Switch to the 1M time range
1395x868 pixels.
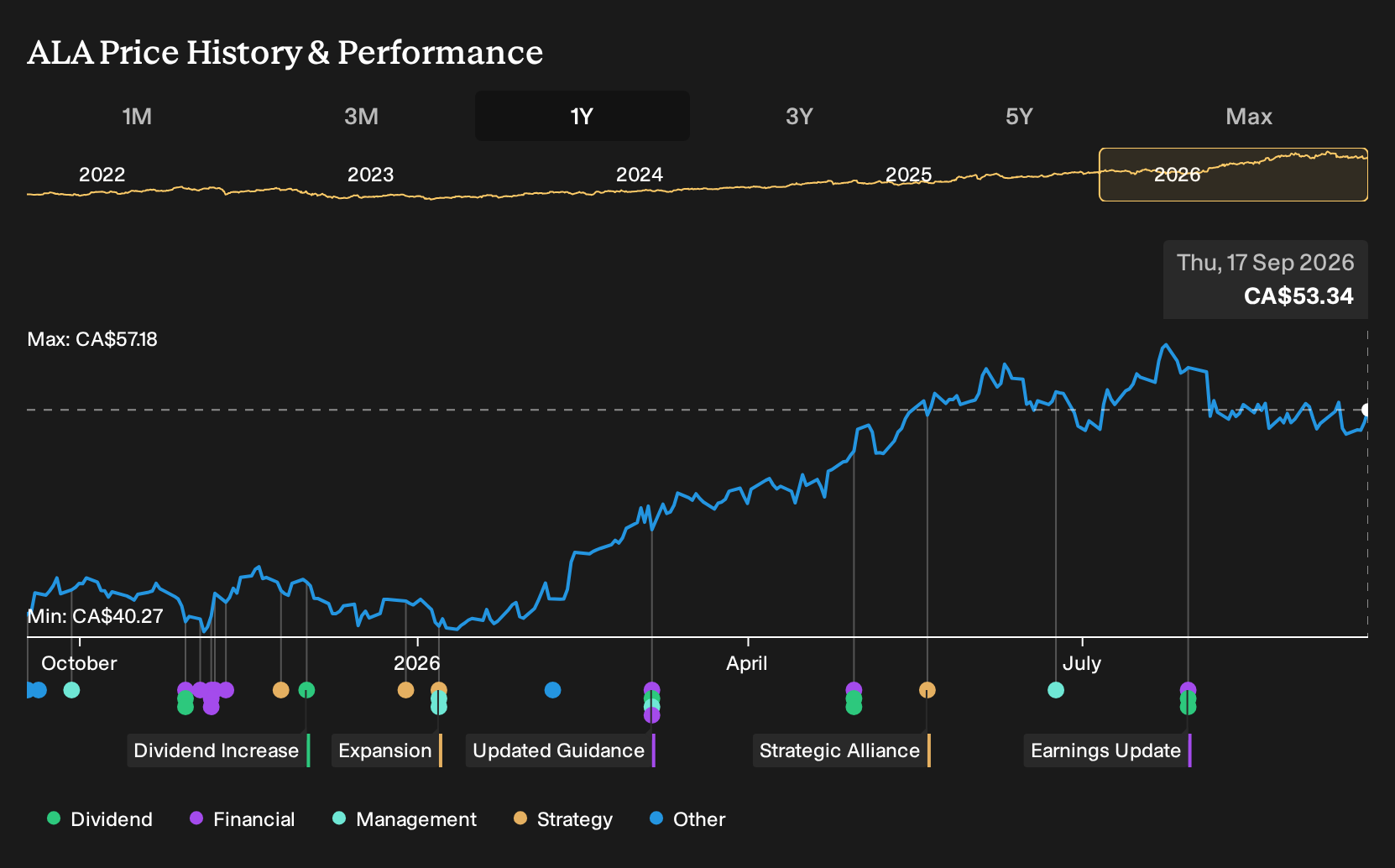click(x=138, y=116)
